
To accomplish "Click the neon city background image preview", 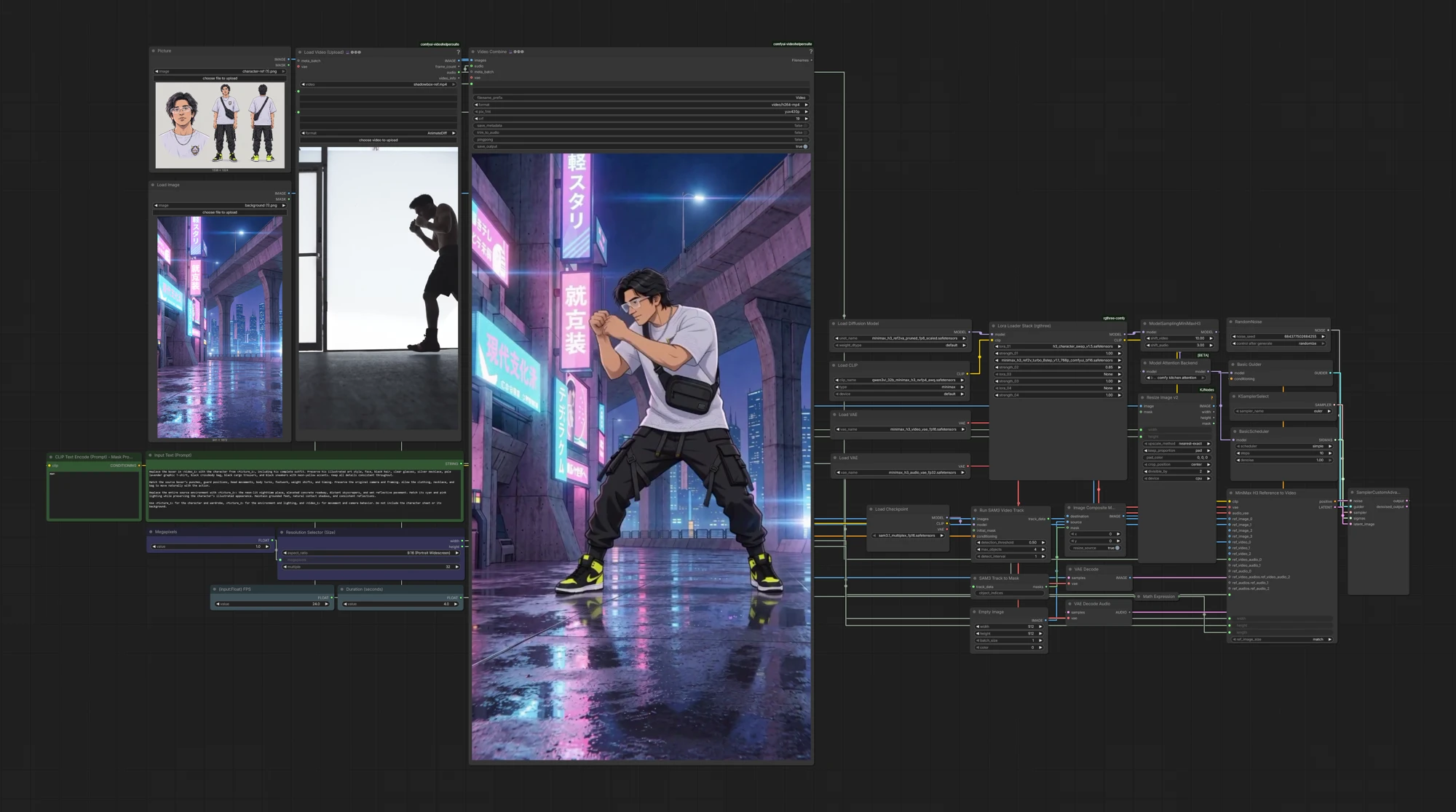I will (x=220, y=327).
